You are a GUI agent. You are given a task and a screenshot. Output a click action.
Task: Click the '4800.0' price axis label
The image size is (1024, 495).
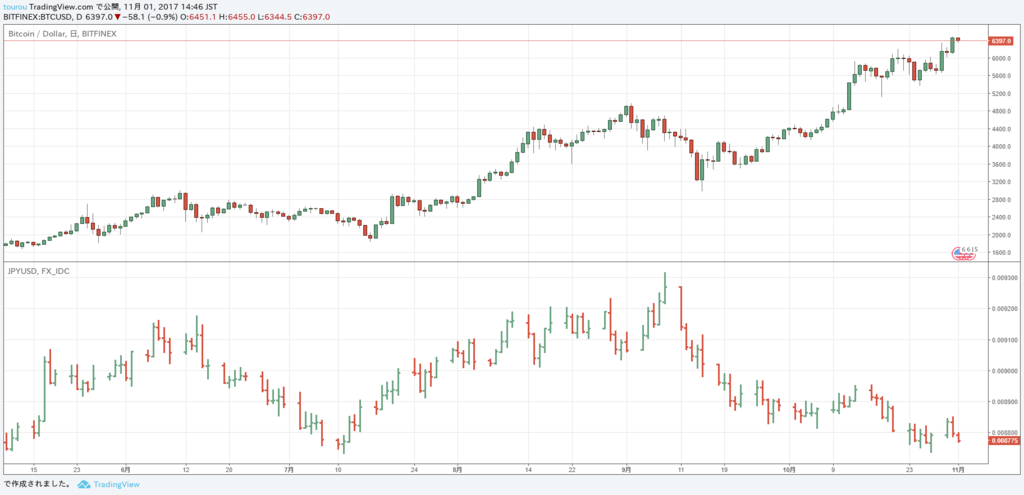[1002, 111]
